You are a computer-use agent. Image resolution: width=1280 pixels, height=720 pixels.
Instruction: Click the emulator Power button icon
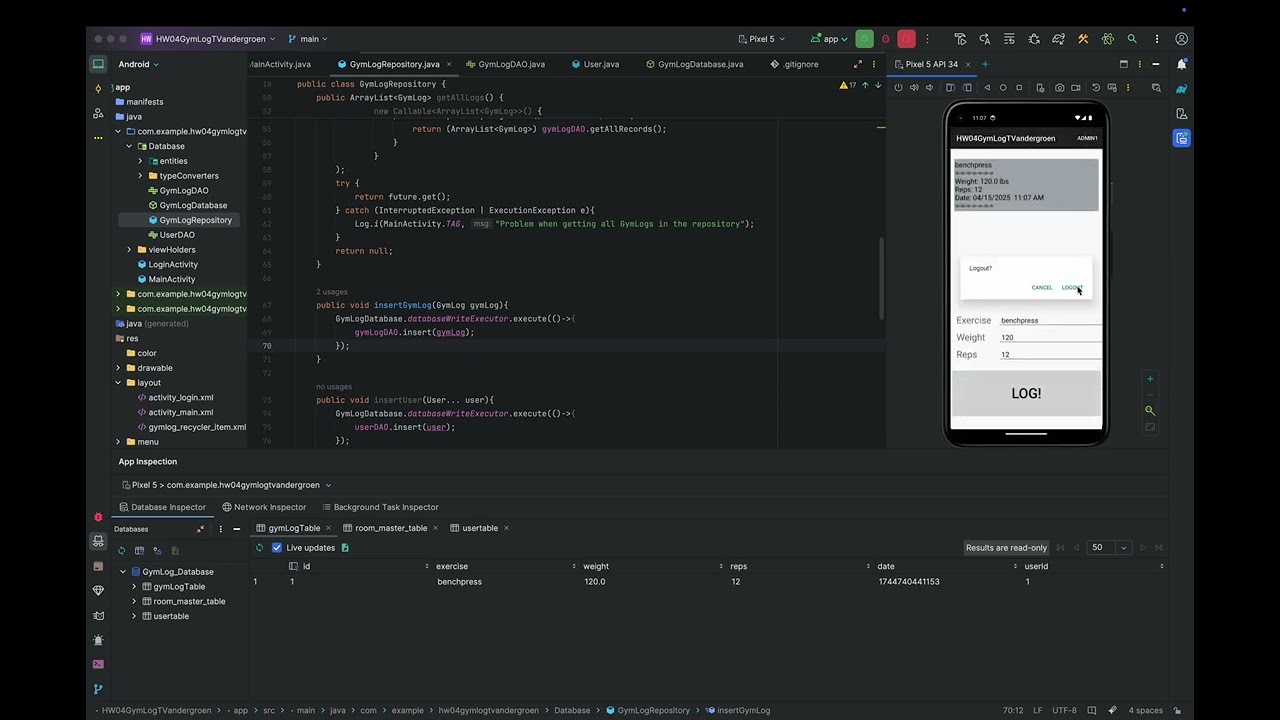pyautogui.click(x=898, y=88)
